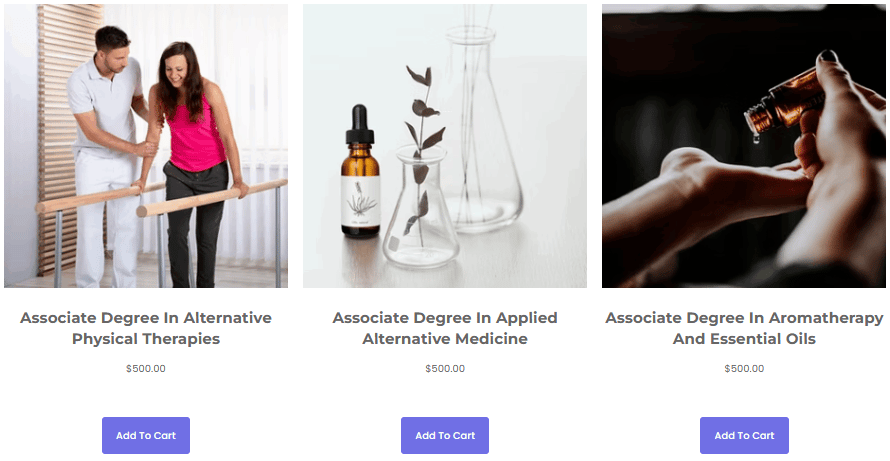
Task: Click the flasks and dropper bottle product image
Action: [x=445, y=146]
